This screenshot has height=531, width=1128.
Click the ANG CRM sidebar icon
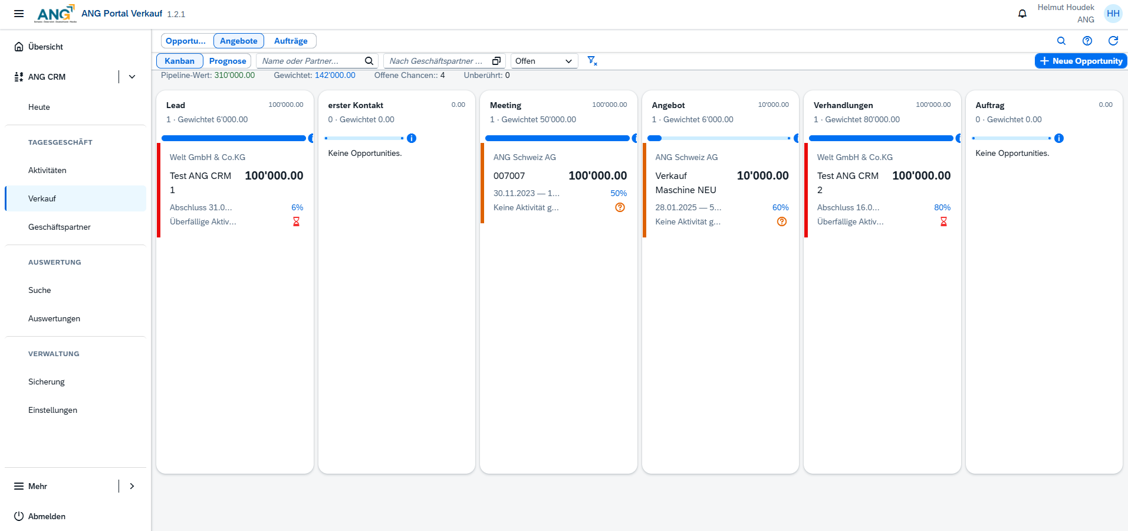pyautogui.click(x=19, y=76)
